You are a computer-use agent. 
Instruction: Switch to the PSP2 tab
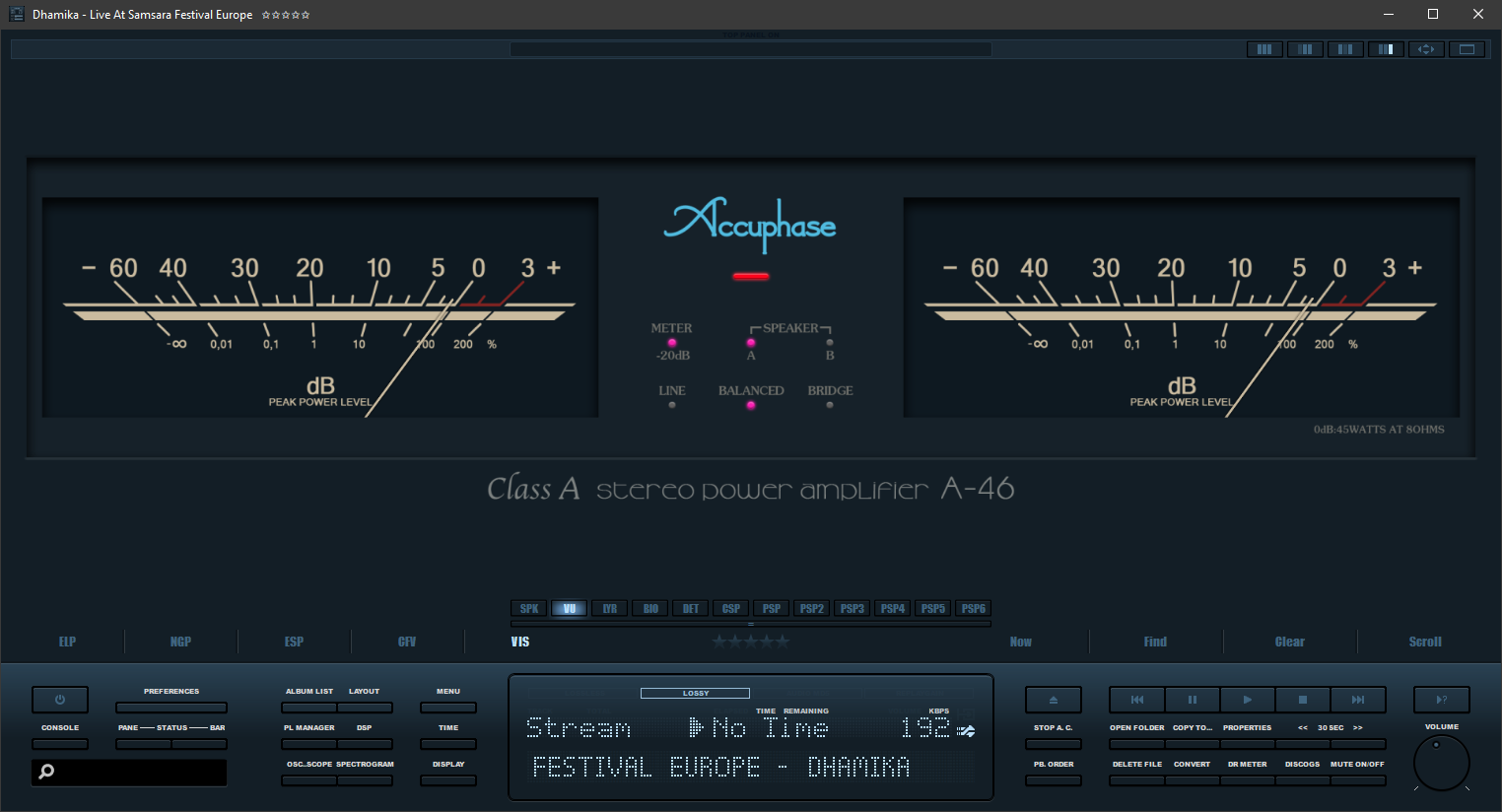(x=812, y=609)
